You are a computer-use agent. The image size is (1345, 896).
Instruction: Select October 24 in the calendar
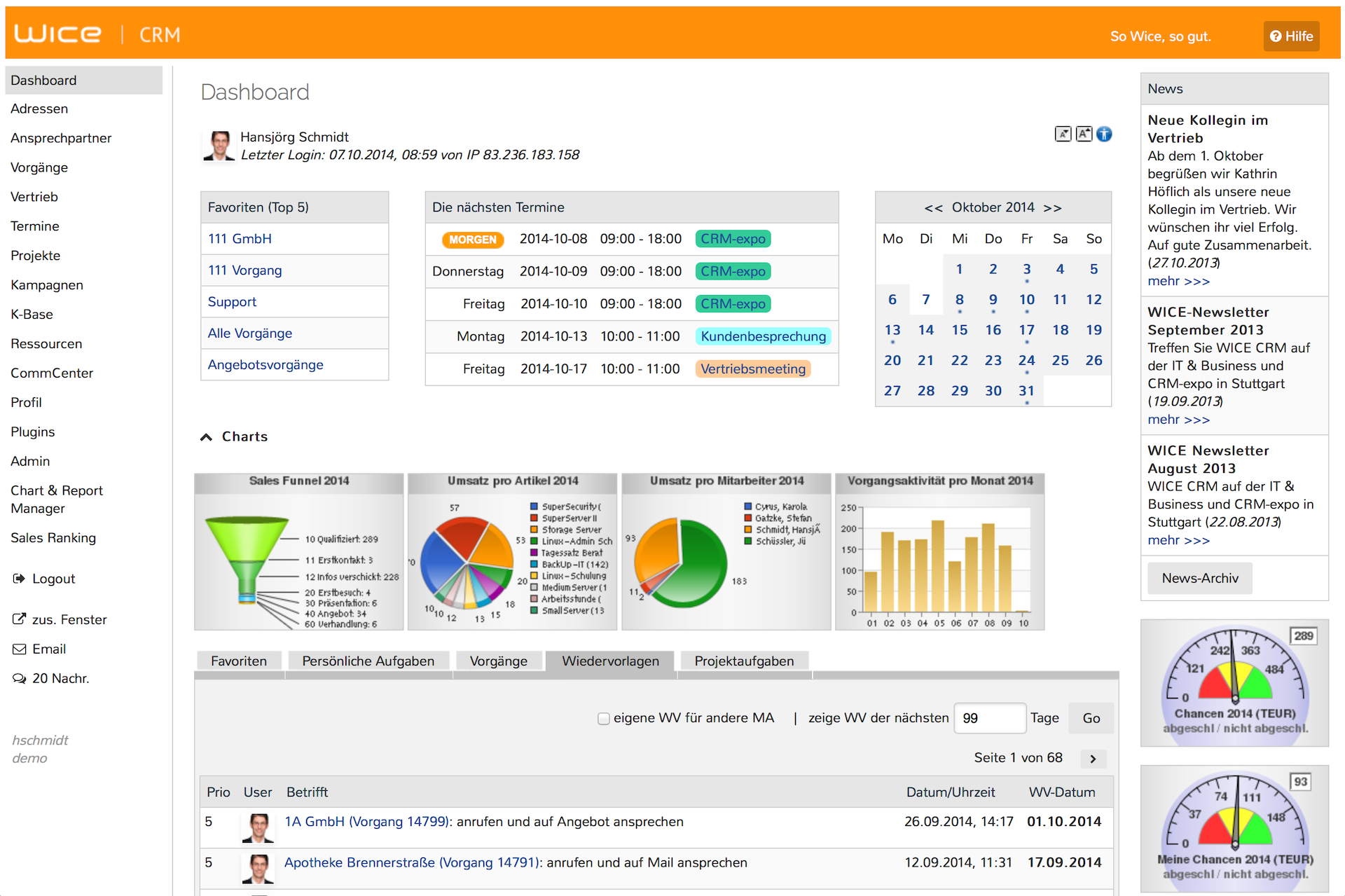[1026, 361]
